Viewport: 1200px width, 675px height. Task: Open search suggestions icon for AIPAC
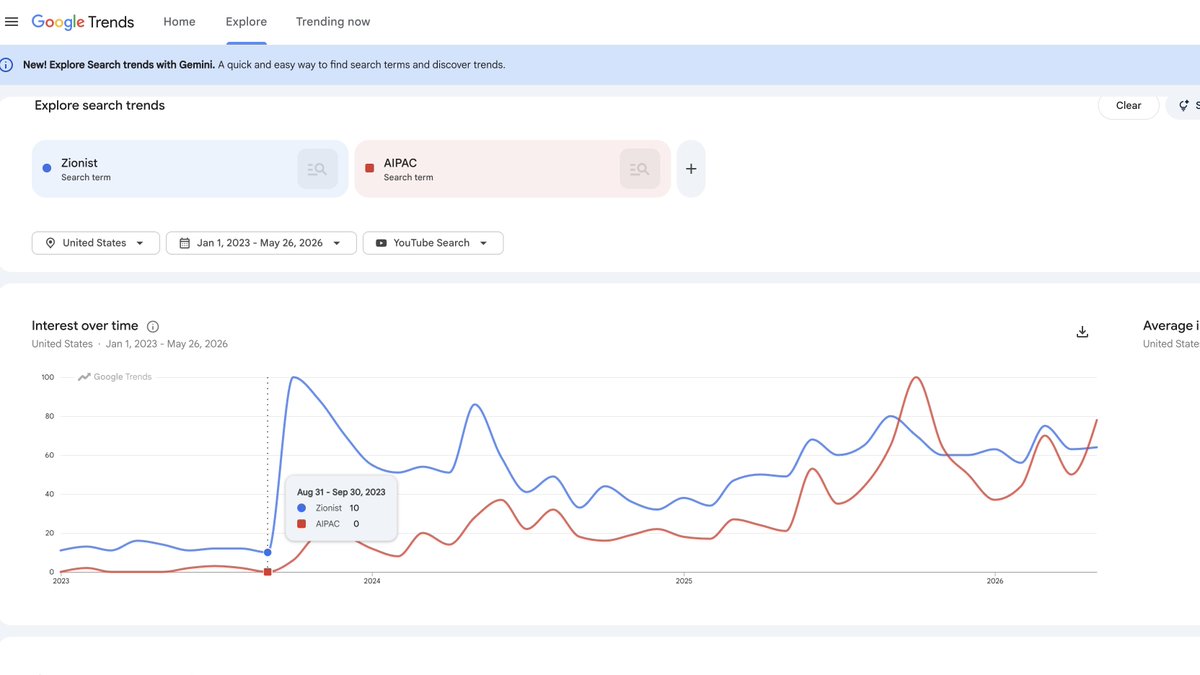[640, 169]
